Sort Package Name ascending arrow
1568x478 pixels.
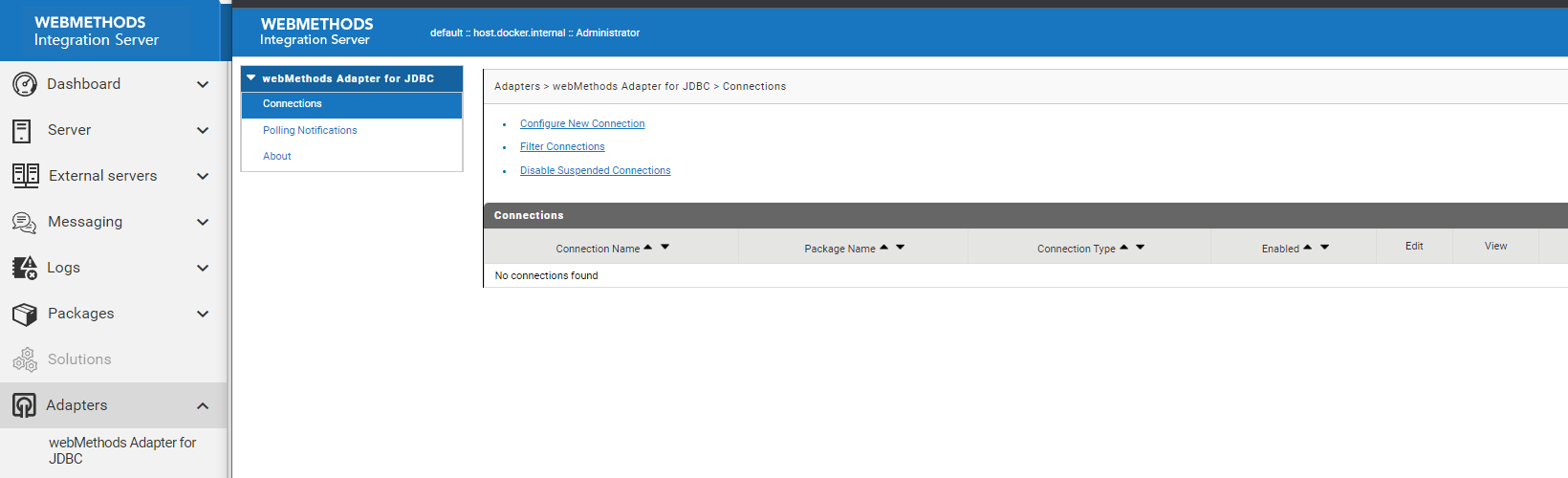point(884,247)
